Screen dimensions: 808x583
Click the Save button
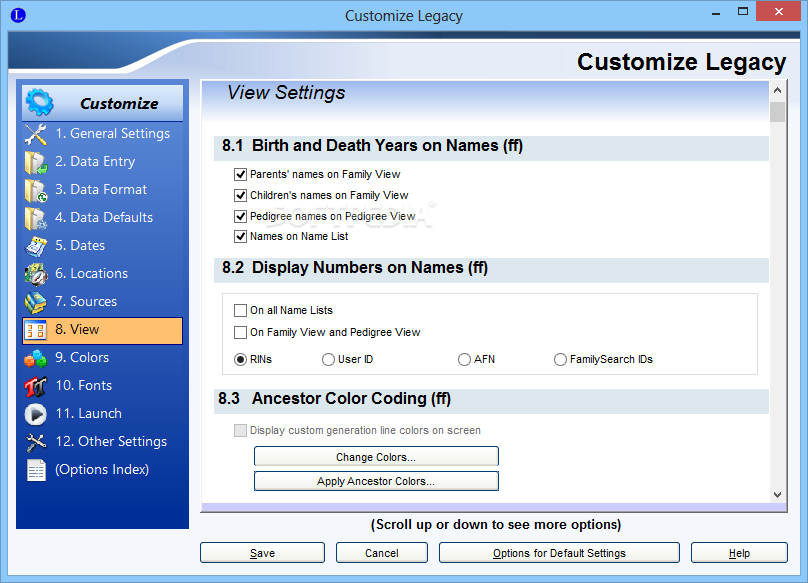point(262,553)
